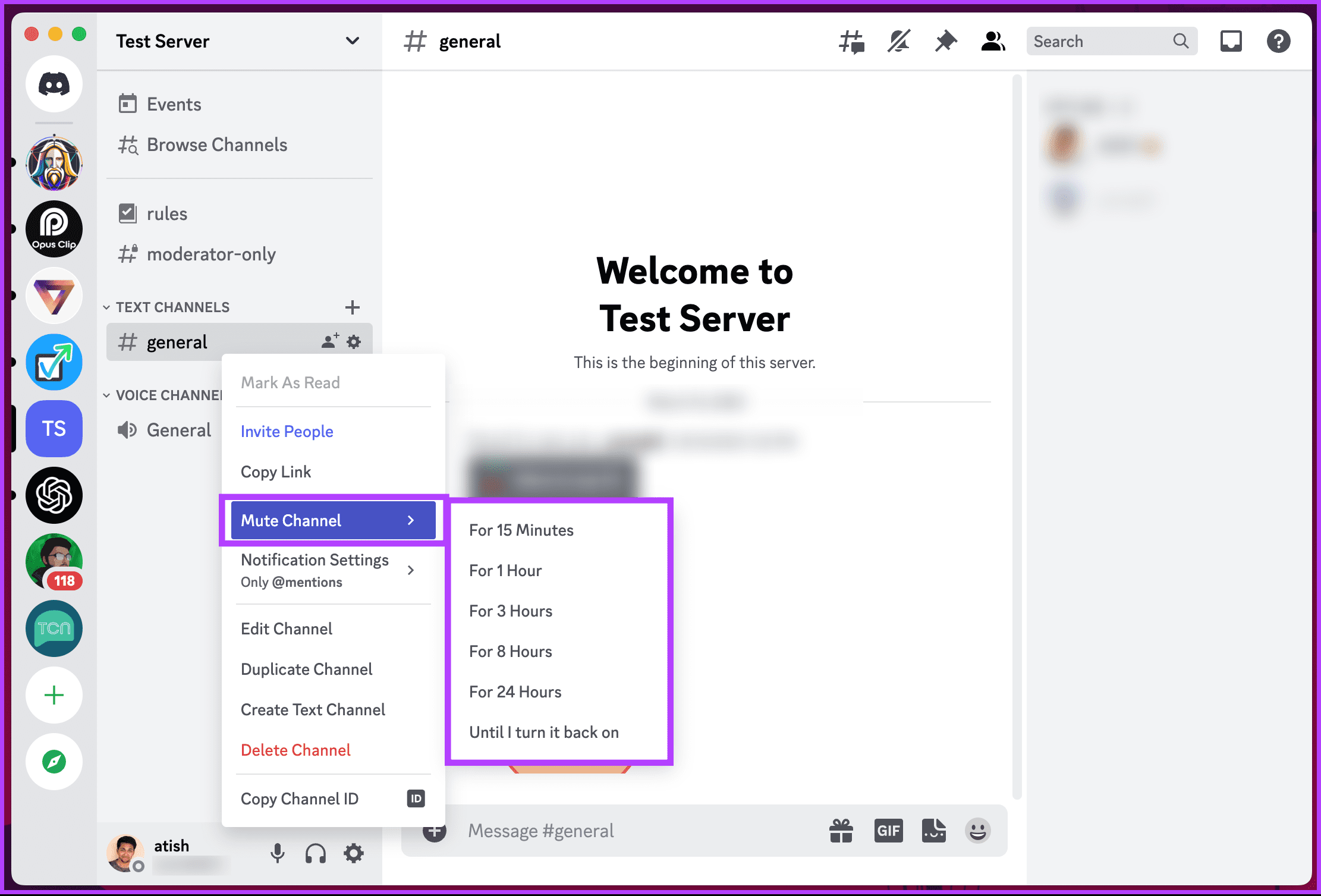Select the general text channel
Screen dimensions: 1321x896
pyautogui.click(x=240, y=342)
